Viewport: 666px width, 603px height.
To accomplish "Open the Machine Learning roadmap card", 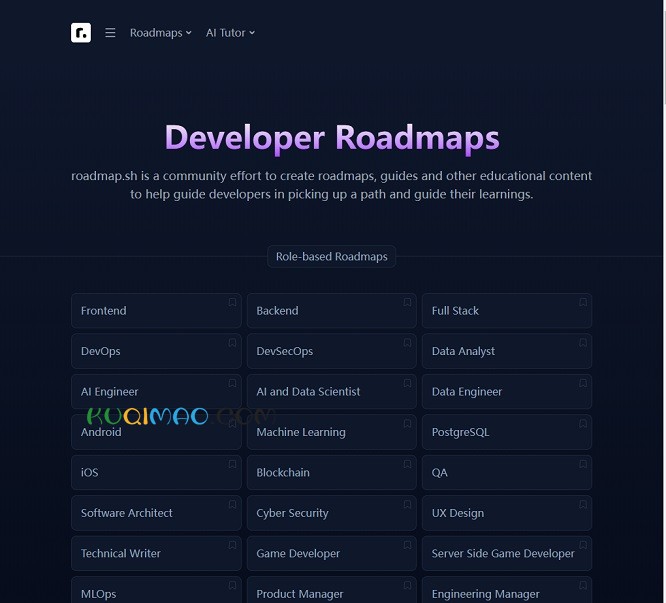I will tap(331, 432).
